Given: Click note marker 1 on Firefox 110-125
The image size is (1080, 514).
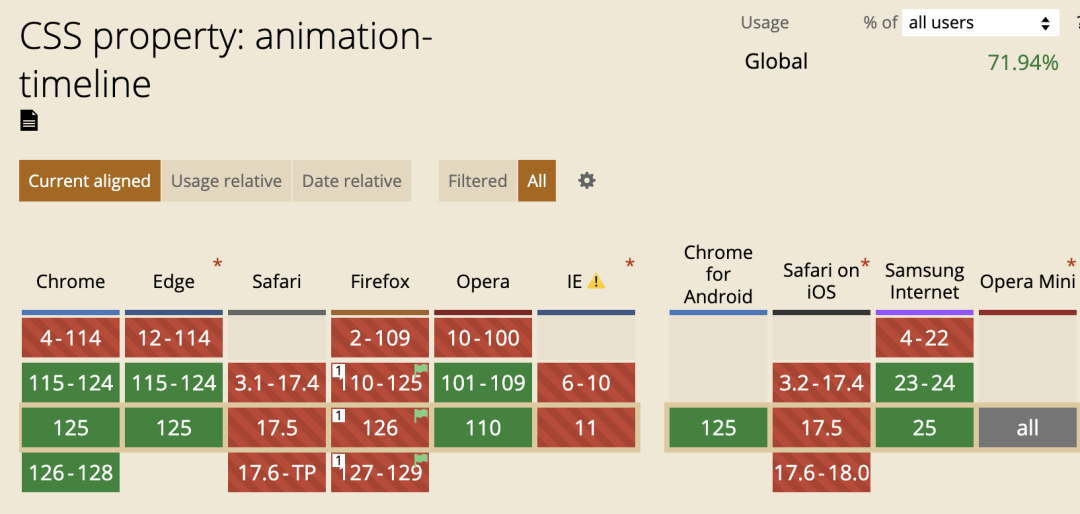Looking at the screenshot, I should coord(338,371).
